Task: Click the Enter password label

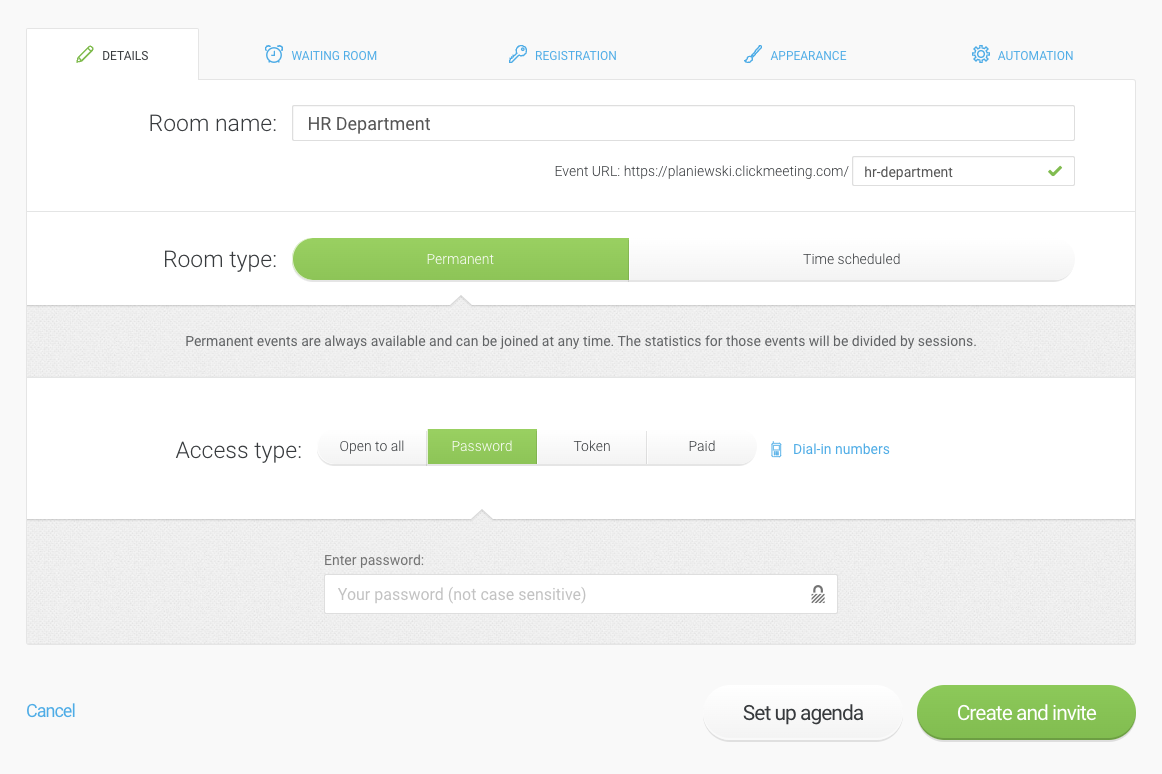Action: [374, 560]
